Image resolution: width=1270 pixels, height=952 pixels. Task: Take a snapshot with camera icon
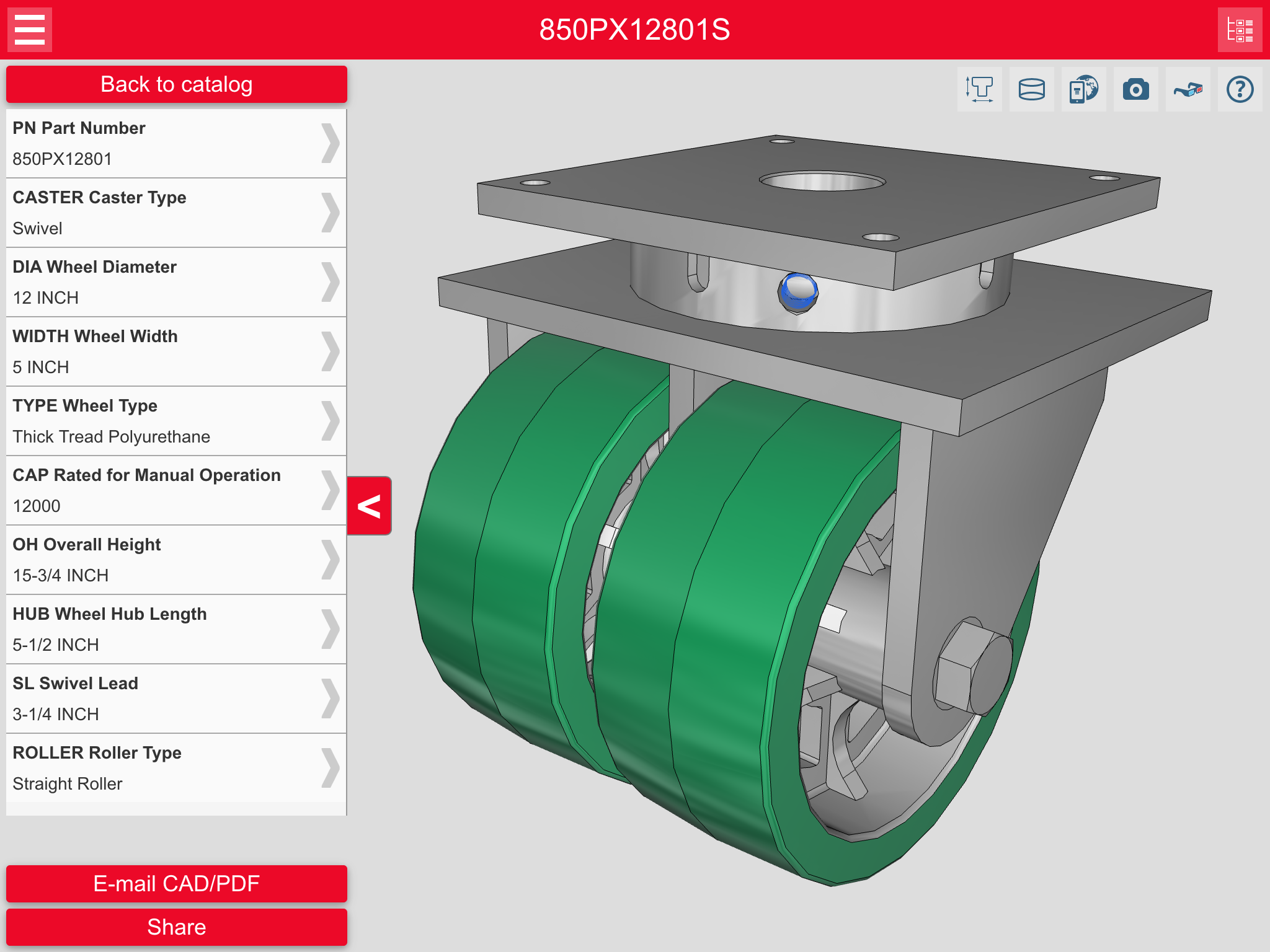point(1135,89)
